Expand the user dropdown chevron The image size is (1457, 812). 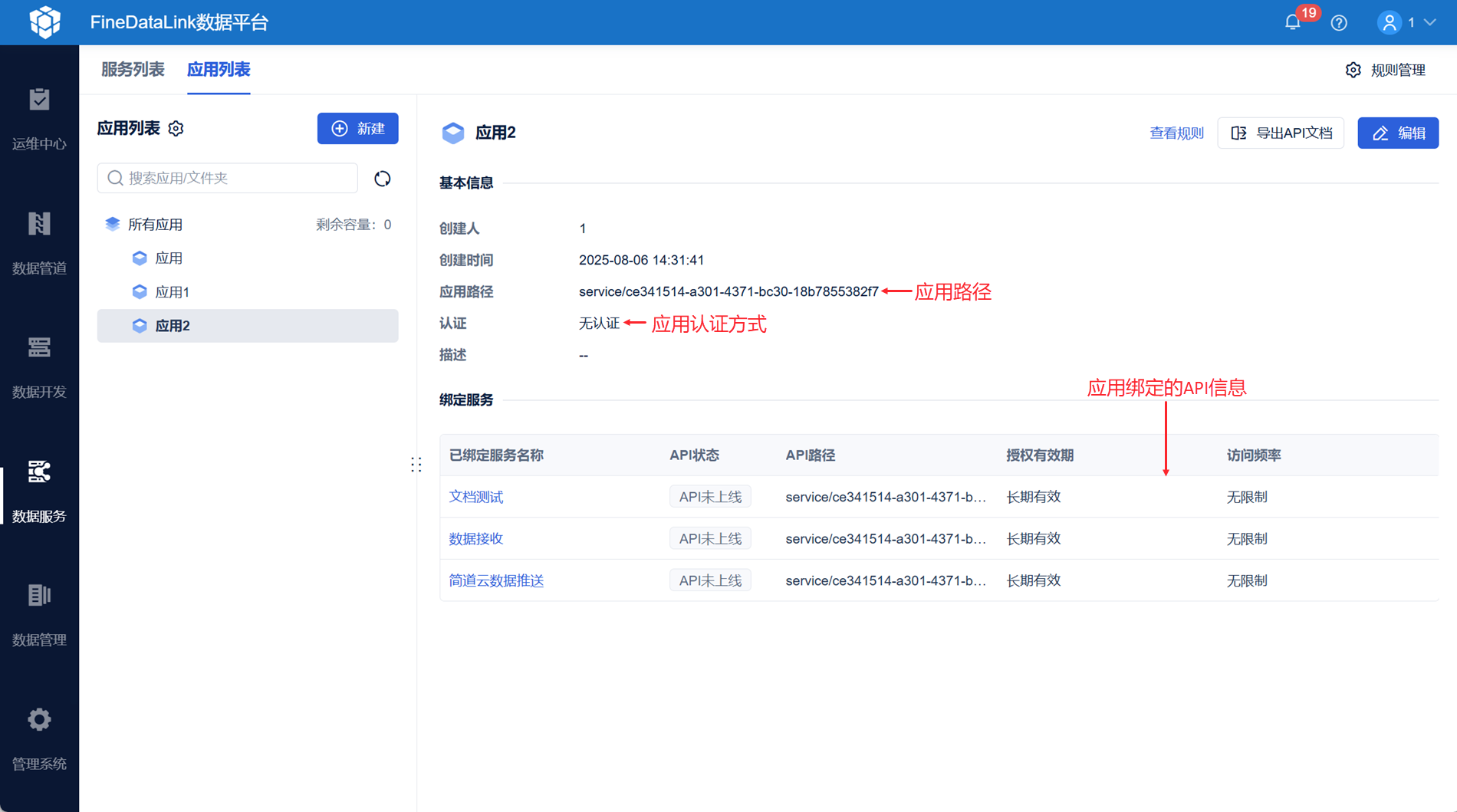(1430, 23)
